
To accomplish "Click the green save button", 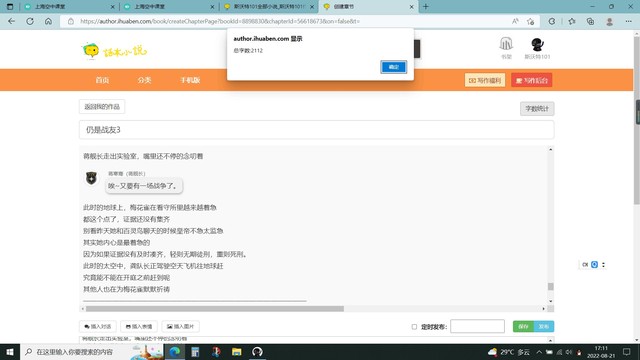I will pos(523,327).
